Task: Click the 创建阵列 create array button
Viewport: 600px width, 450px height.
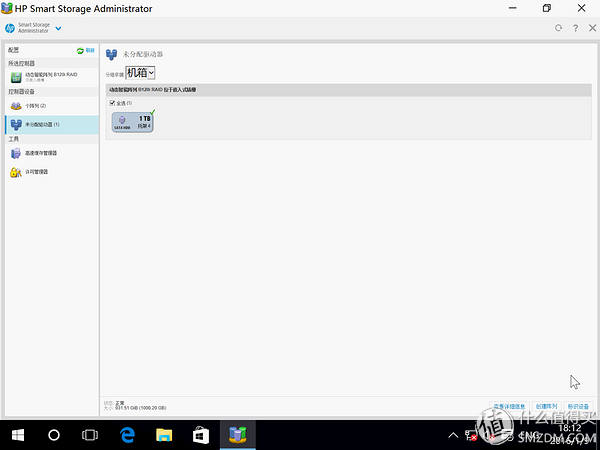Action: [546, 406]
